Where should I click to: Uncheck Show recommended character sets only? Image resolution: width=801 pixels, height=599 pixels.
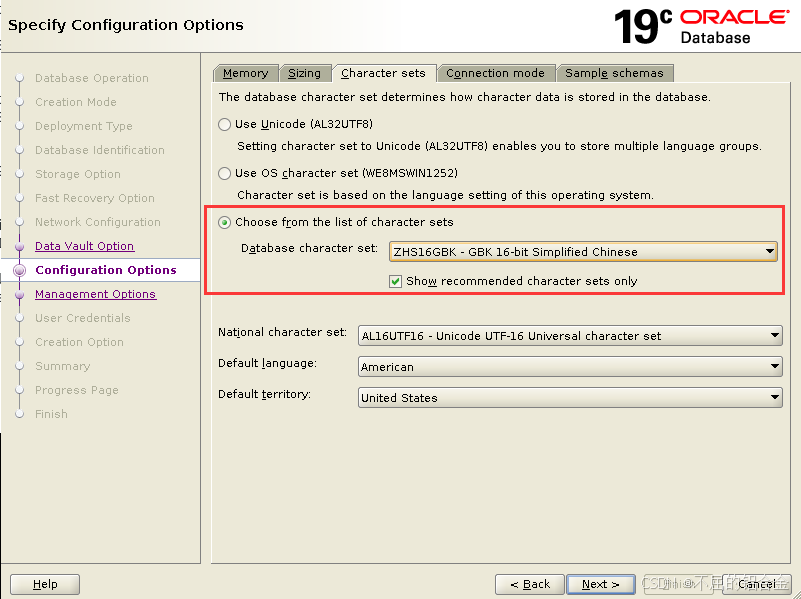point(395,281)
